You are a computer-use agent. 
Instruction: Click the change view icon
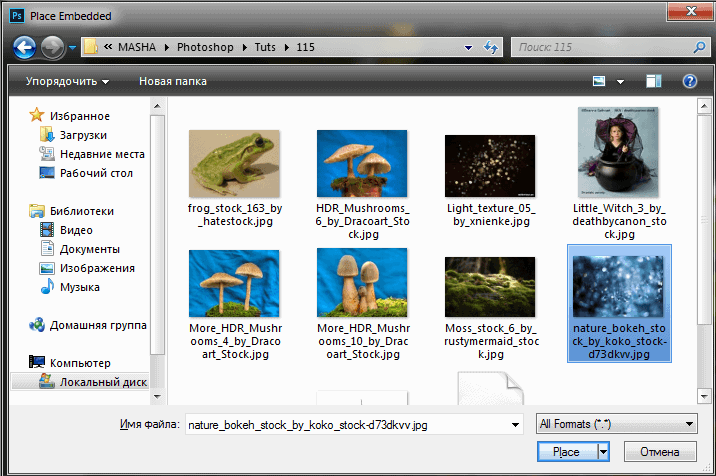coord(599,81)
